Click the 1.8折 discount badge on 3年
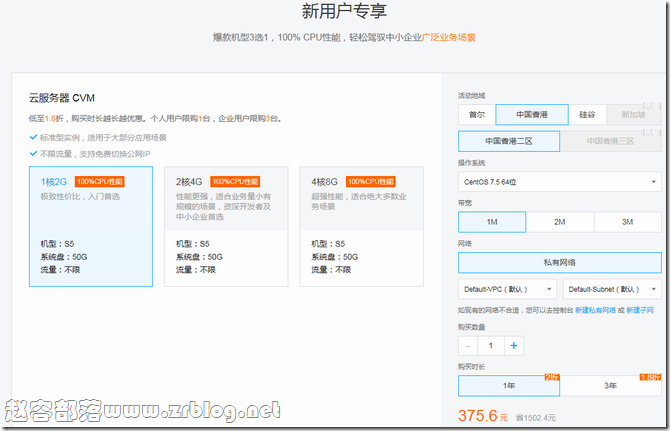Screen dimensions: 670x431 [x=650, y=377]
